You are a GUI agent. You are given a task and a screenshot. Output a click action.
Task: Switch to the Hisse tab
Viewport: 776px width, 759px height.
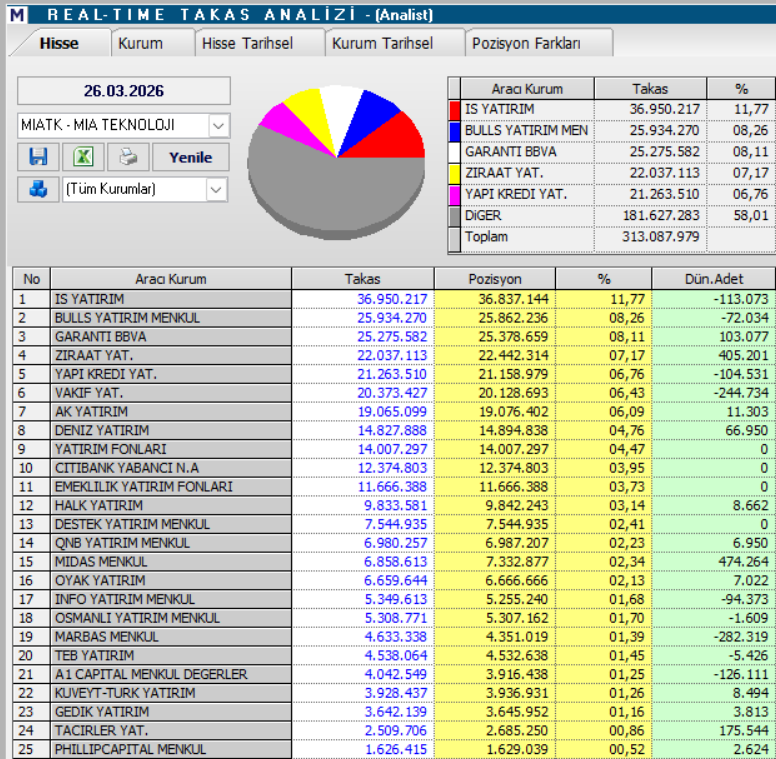tap(59, 44)
